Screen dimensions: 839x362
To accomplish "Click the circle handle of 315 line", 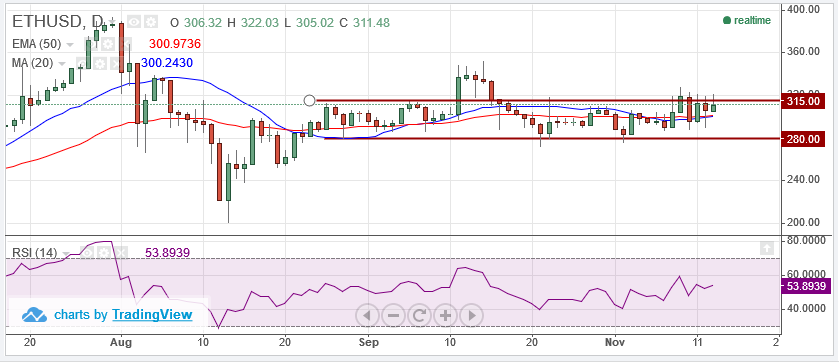I will [309, 101].
